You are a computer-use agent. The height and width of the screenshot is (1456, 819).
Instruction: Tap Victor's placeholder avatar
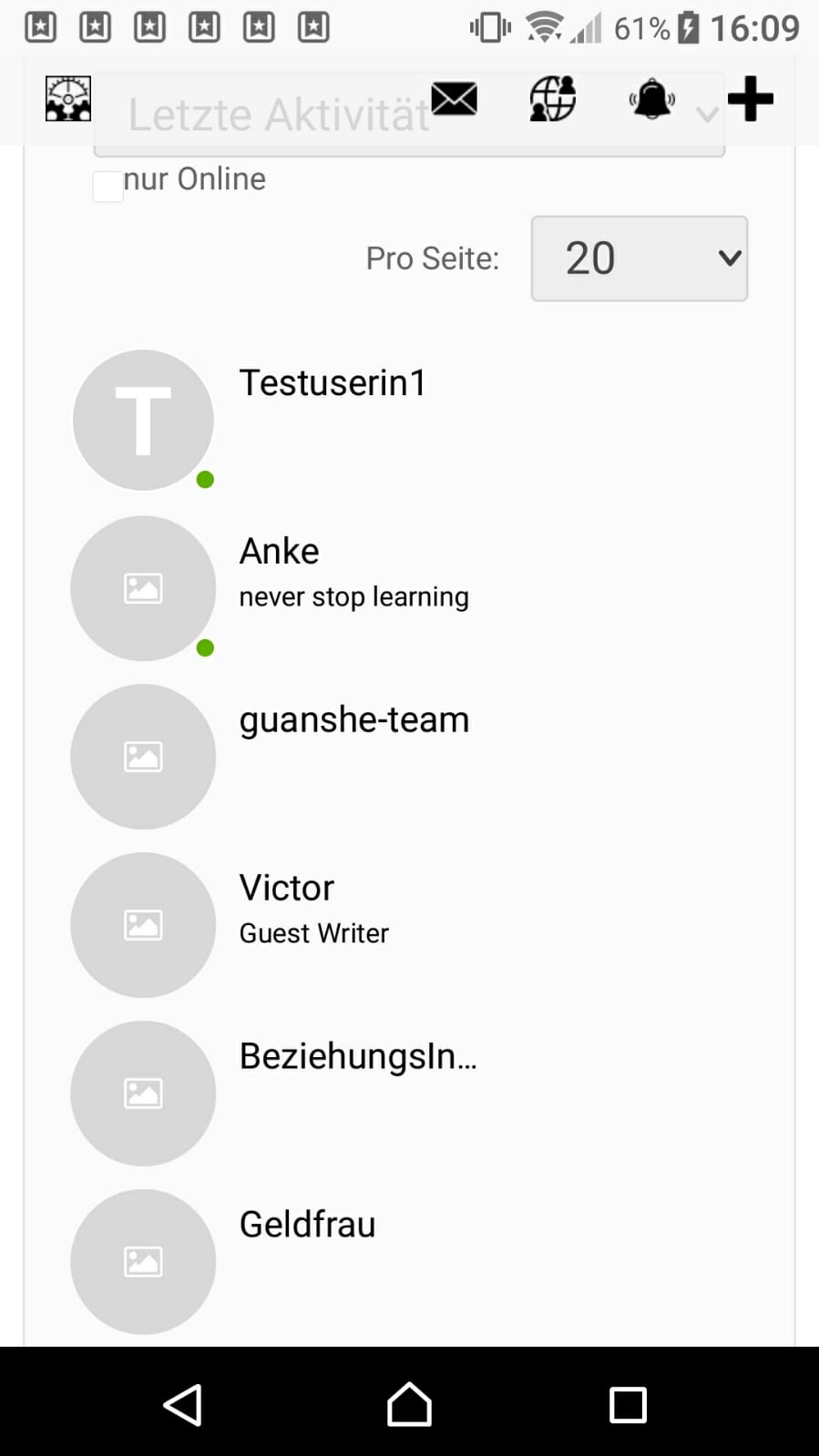[143, 925]
